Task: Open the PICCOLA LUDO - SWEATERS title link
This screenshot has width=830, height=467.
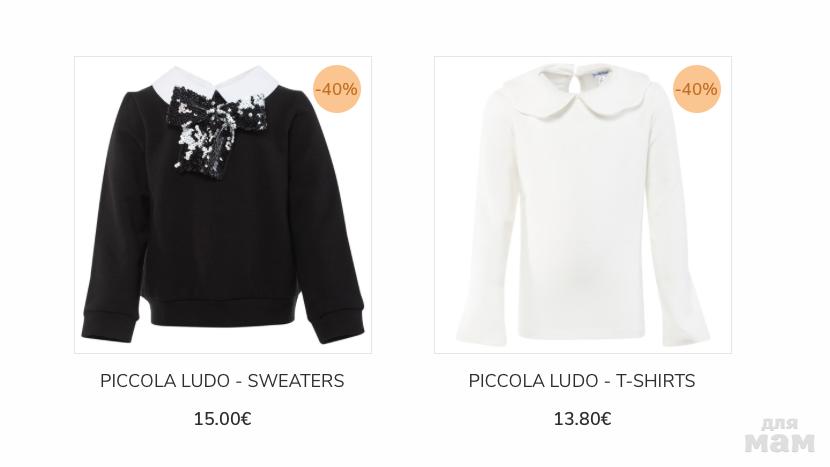Action: [222, 381]
